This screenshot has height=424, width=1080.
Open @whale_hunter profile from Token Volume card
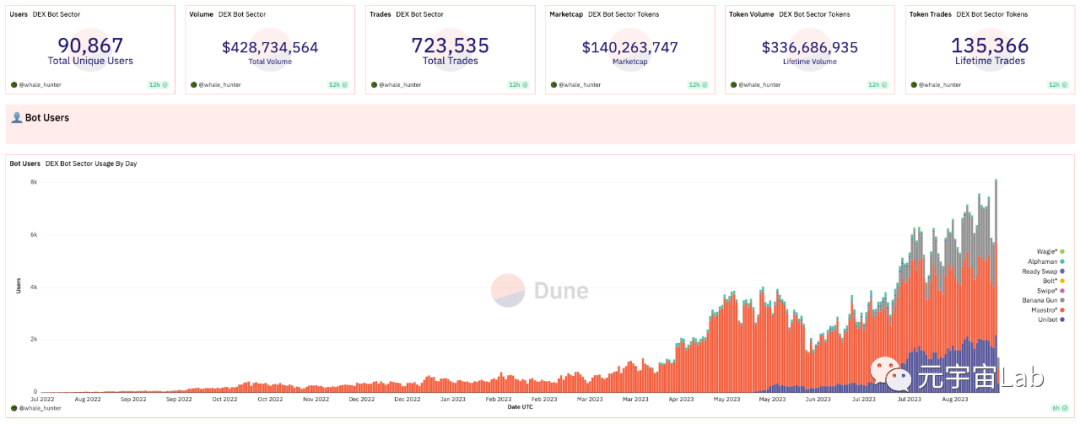[x=759, y=85]
